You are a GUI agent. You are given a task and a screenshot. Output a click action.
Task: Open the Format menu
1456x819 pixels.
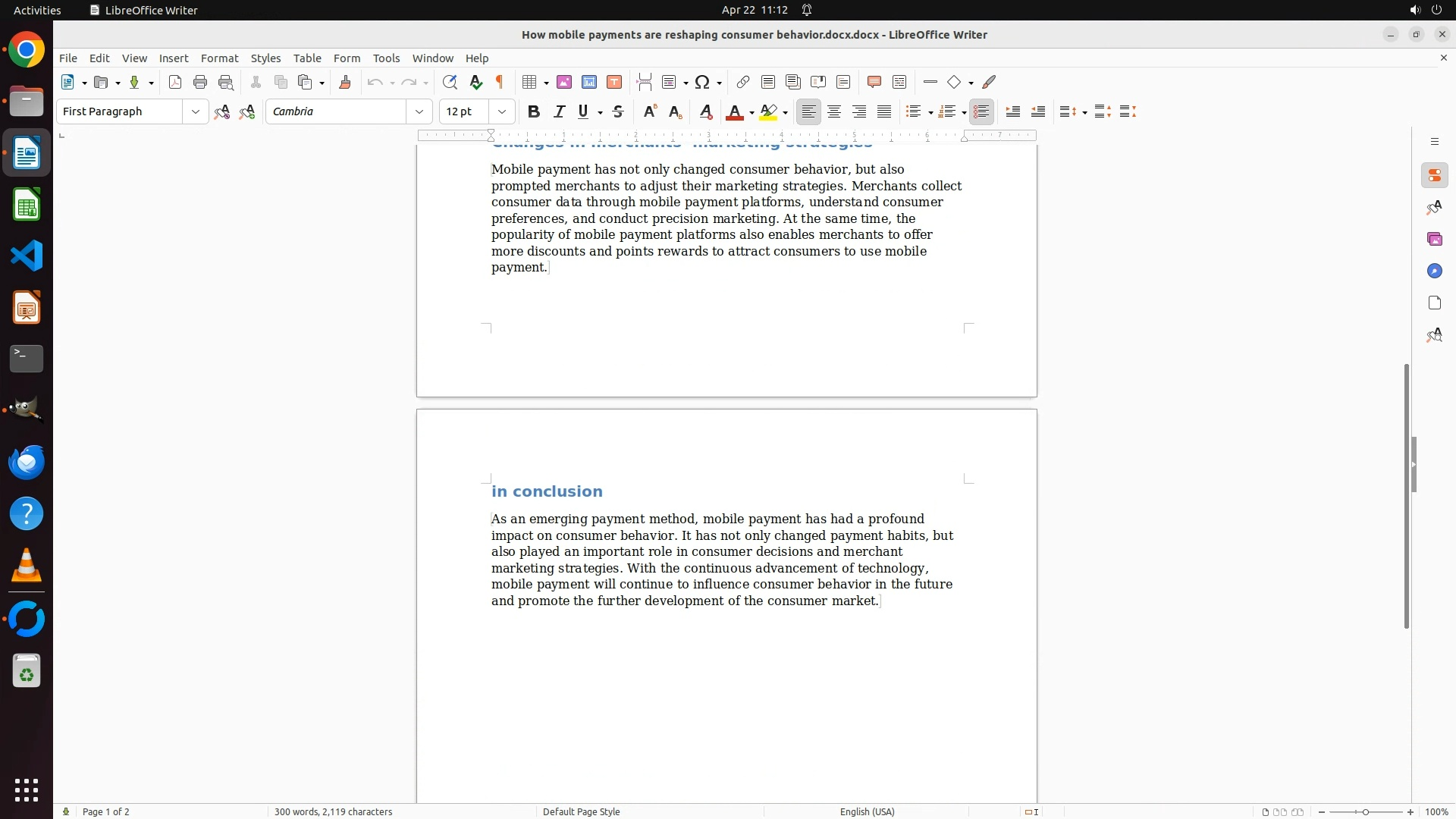[x=219, y=58]
